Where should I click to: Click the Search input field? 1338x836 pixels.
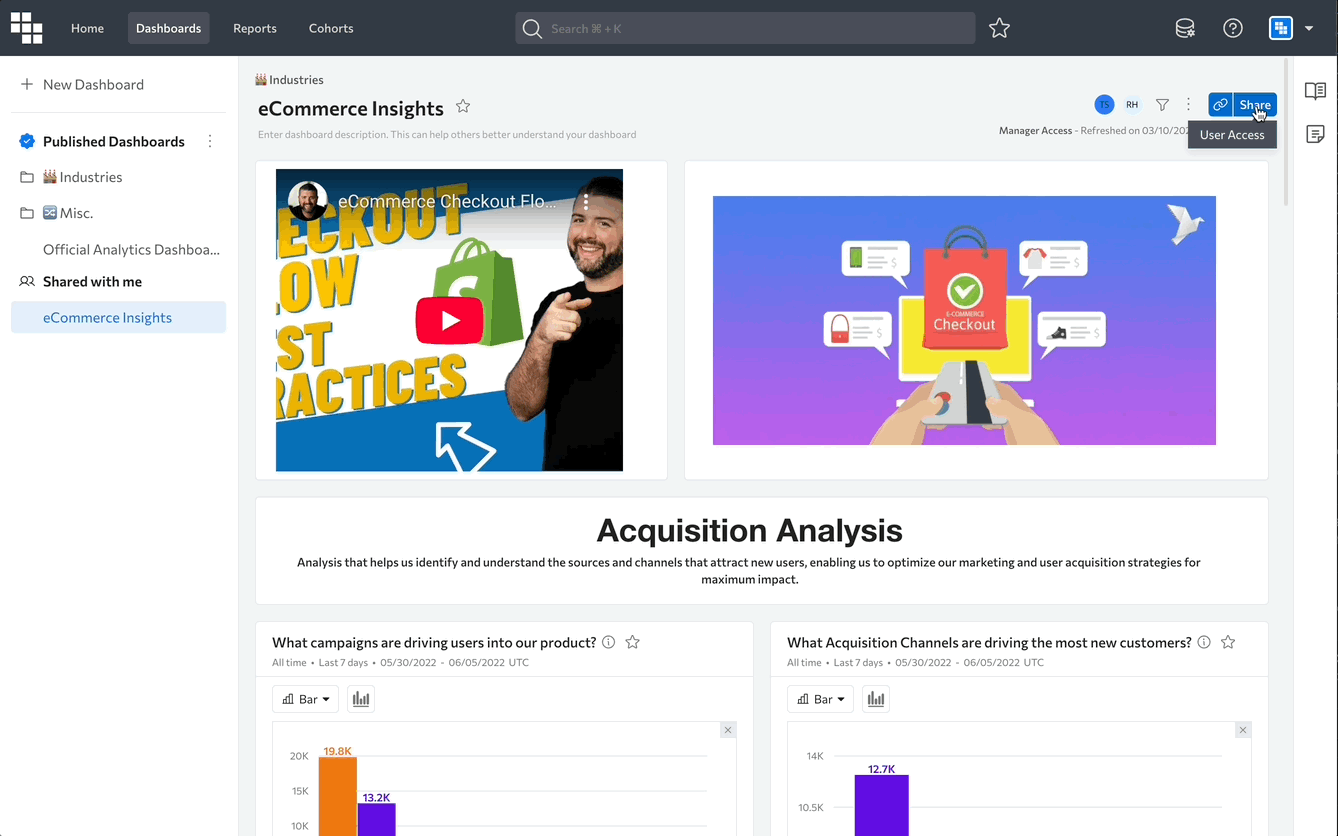745,28
